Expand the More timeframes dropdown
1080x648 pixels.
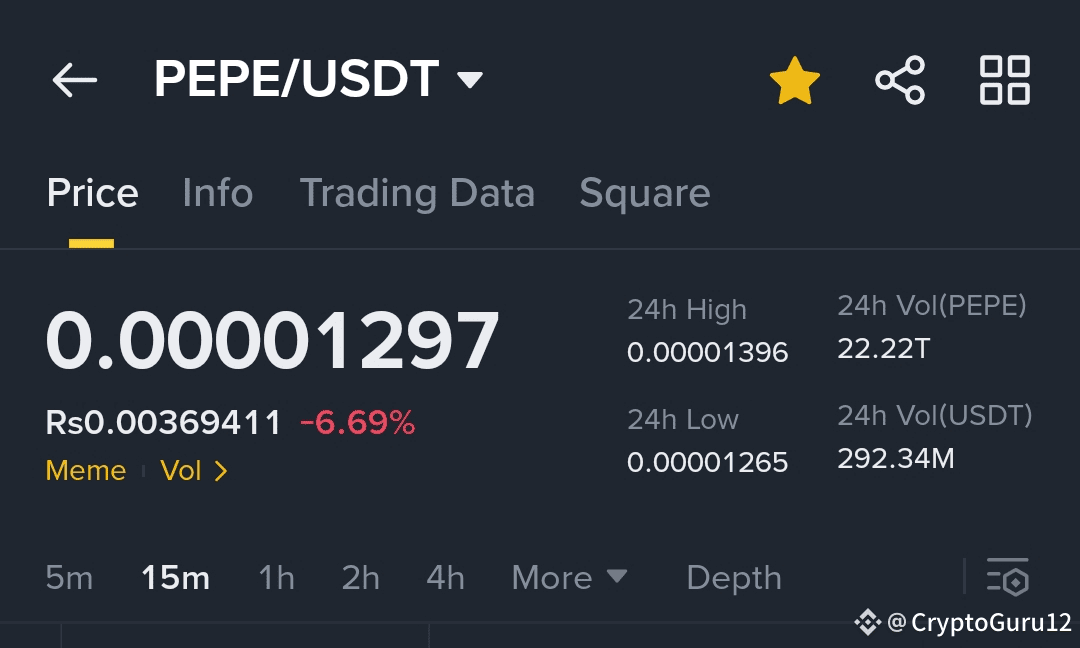tap(569, 577)
